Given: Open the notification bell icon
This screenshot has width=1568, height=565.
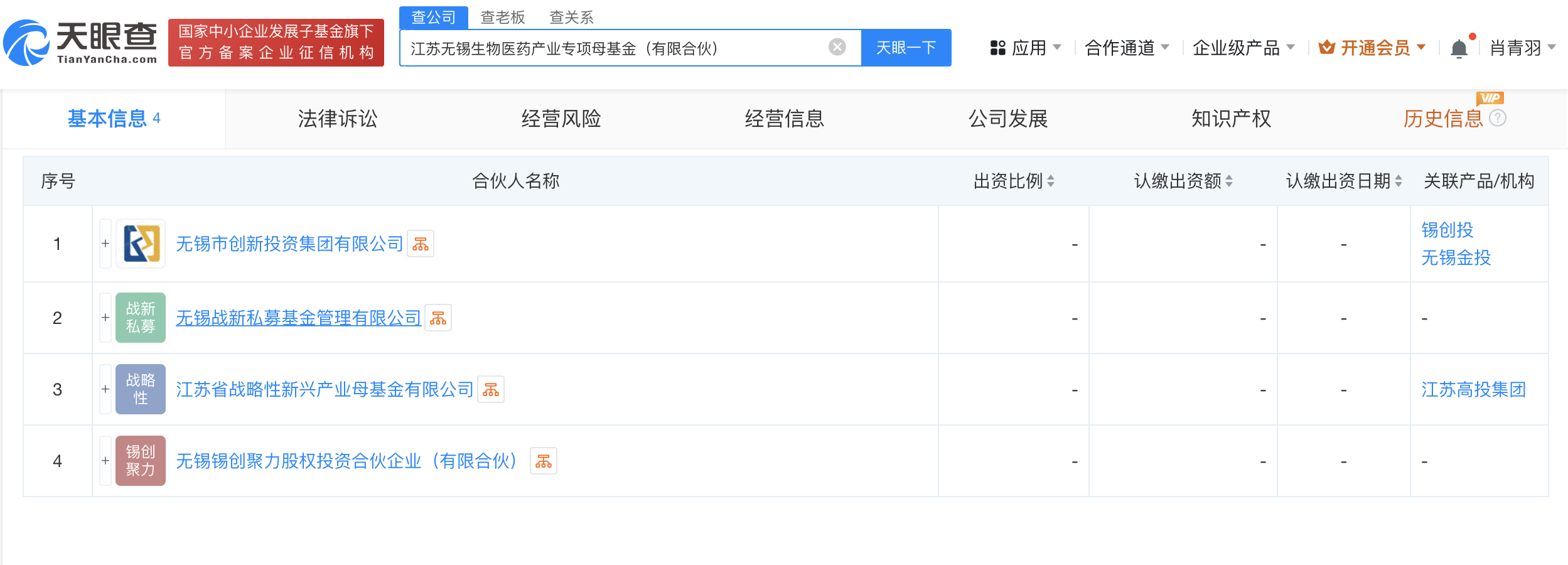Looking at the screenshot, I should [1459, 48].
